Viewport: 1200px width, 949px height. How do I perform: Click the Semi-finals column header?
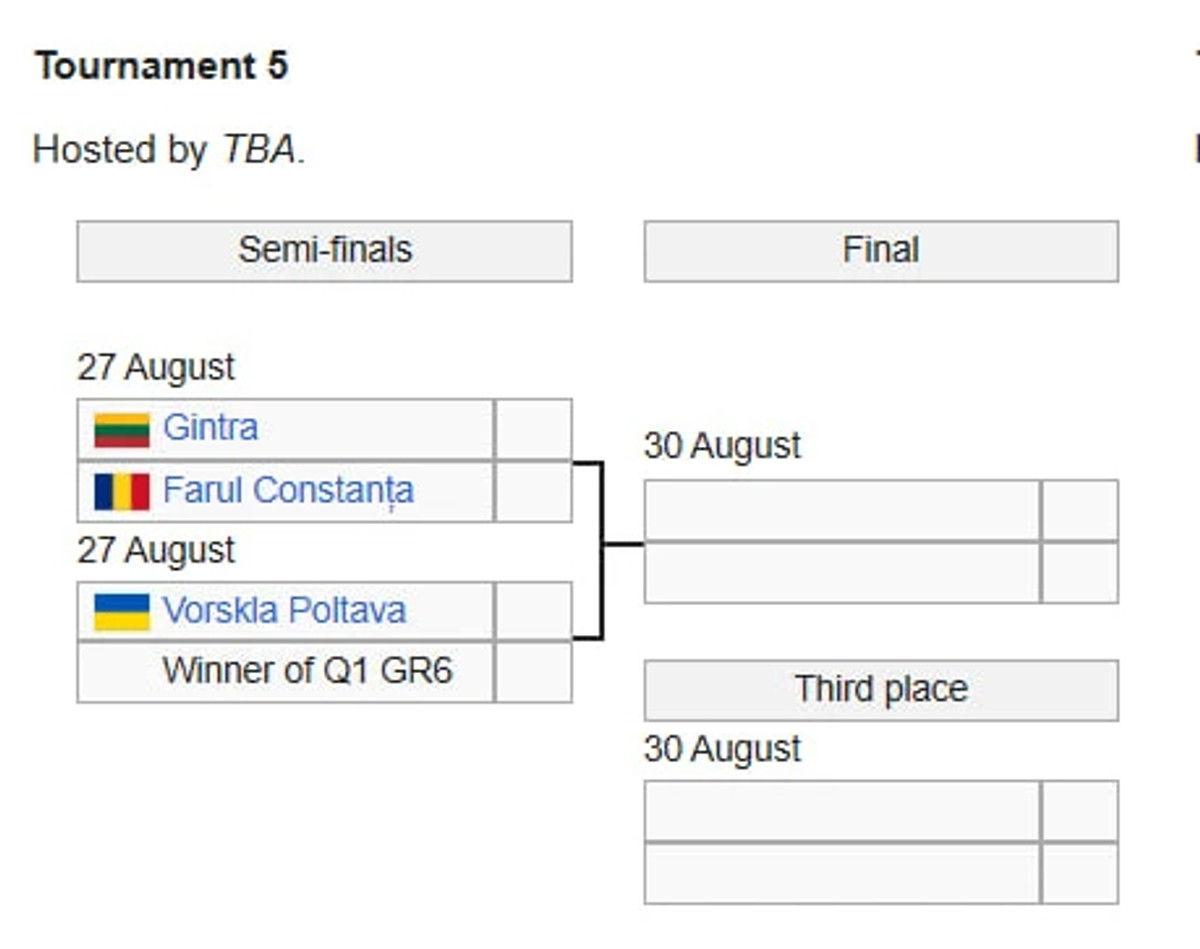click(324, 251)
